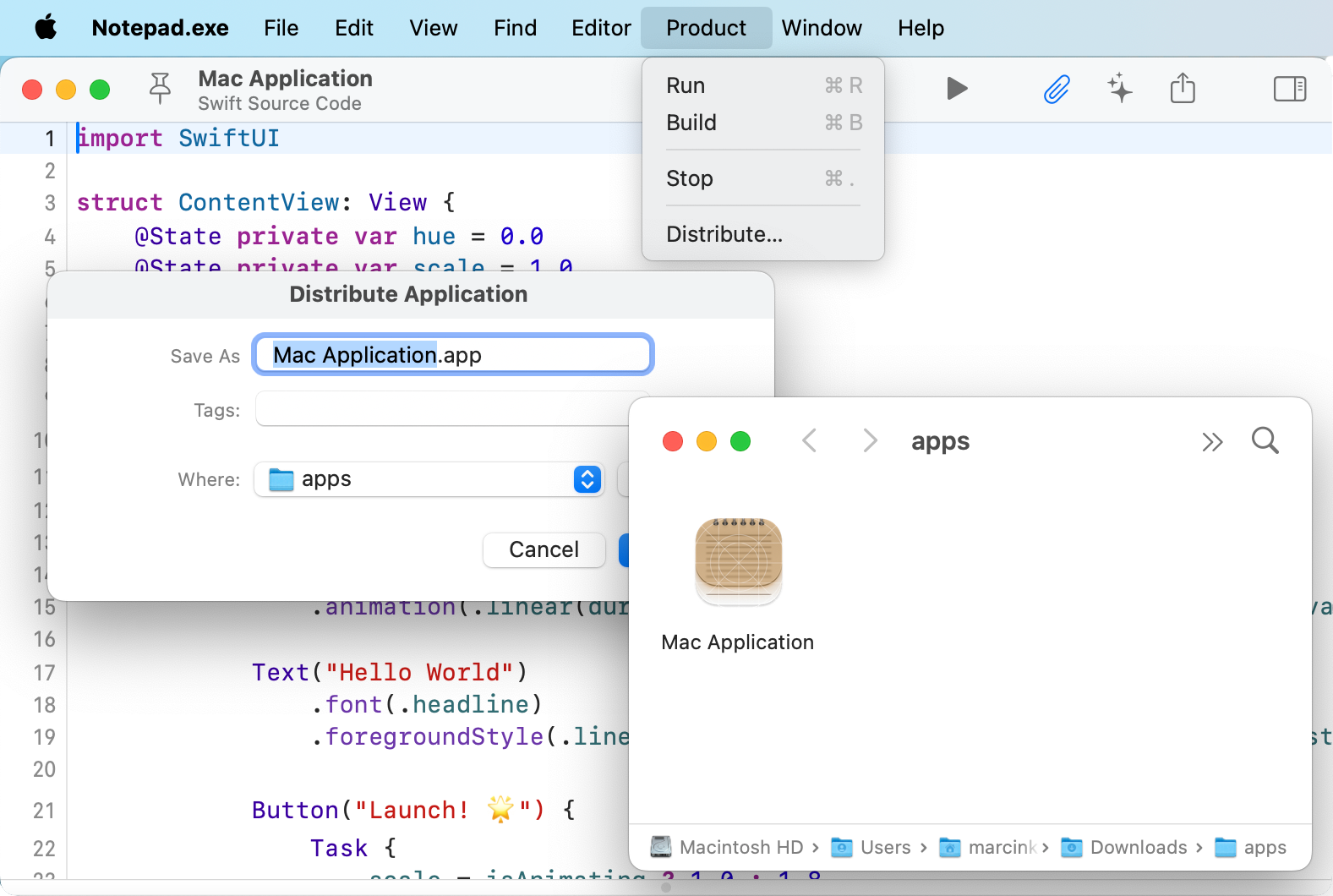Select Stop in the Product menu
The image size is (1333, 896).
click(690, 178)
